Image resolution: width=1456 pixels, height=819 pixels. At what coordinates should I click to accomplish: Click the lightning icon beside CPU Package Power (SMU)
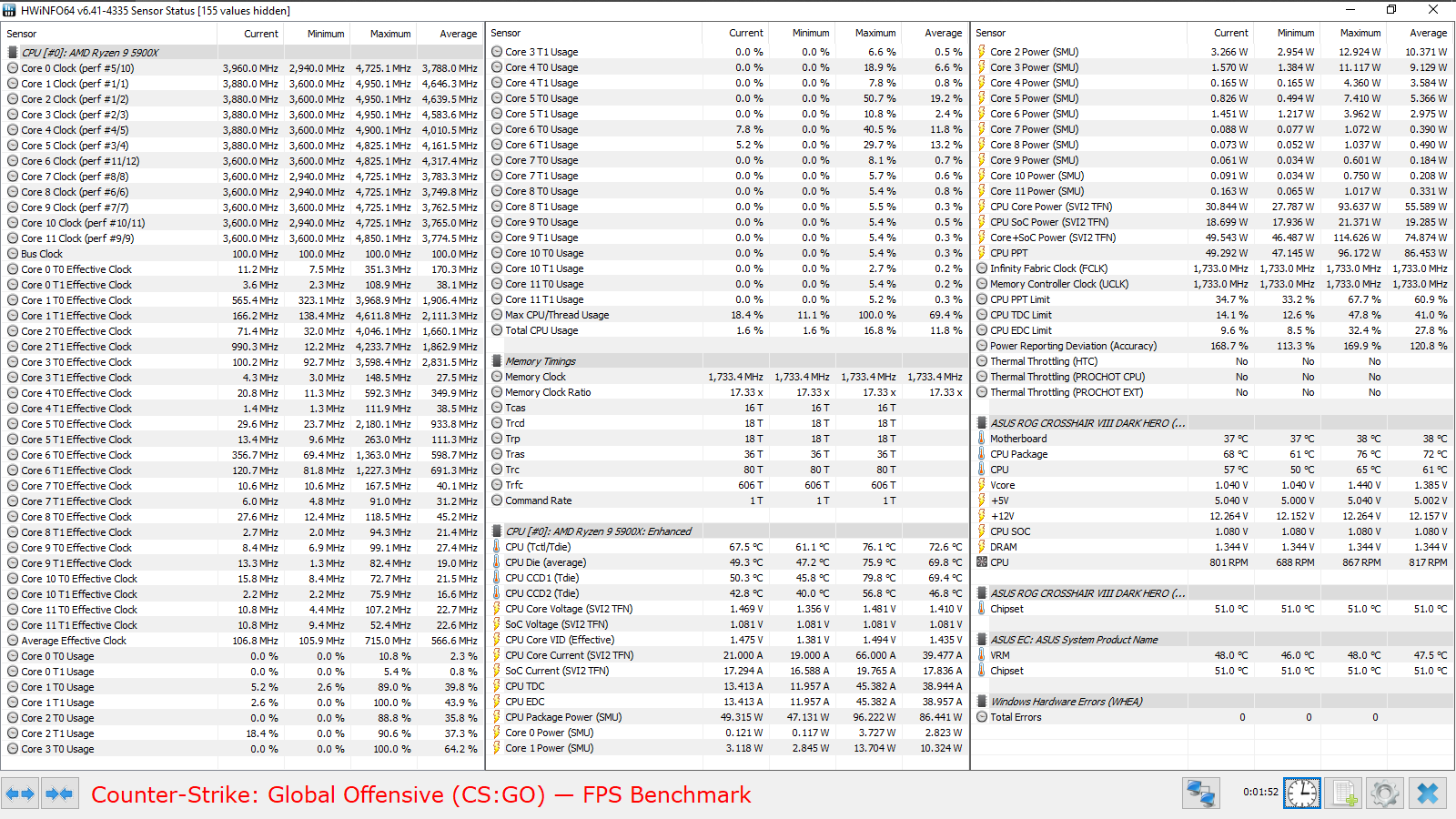point(497,717)
